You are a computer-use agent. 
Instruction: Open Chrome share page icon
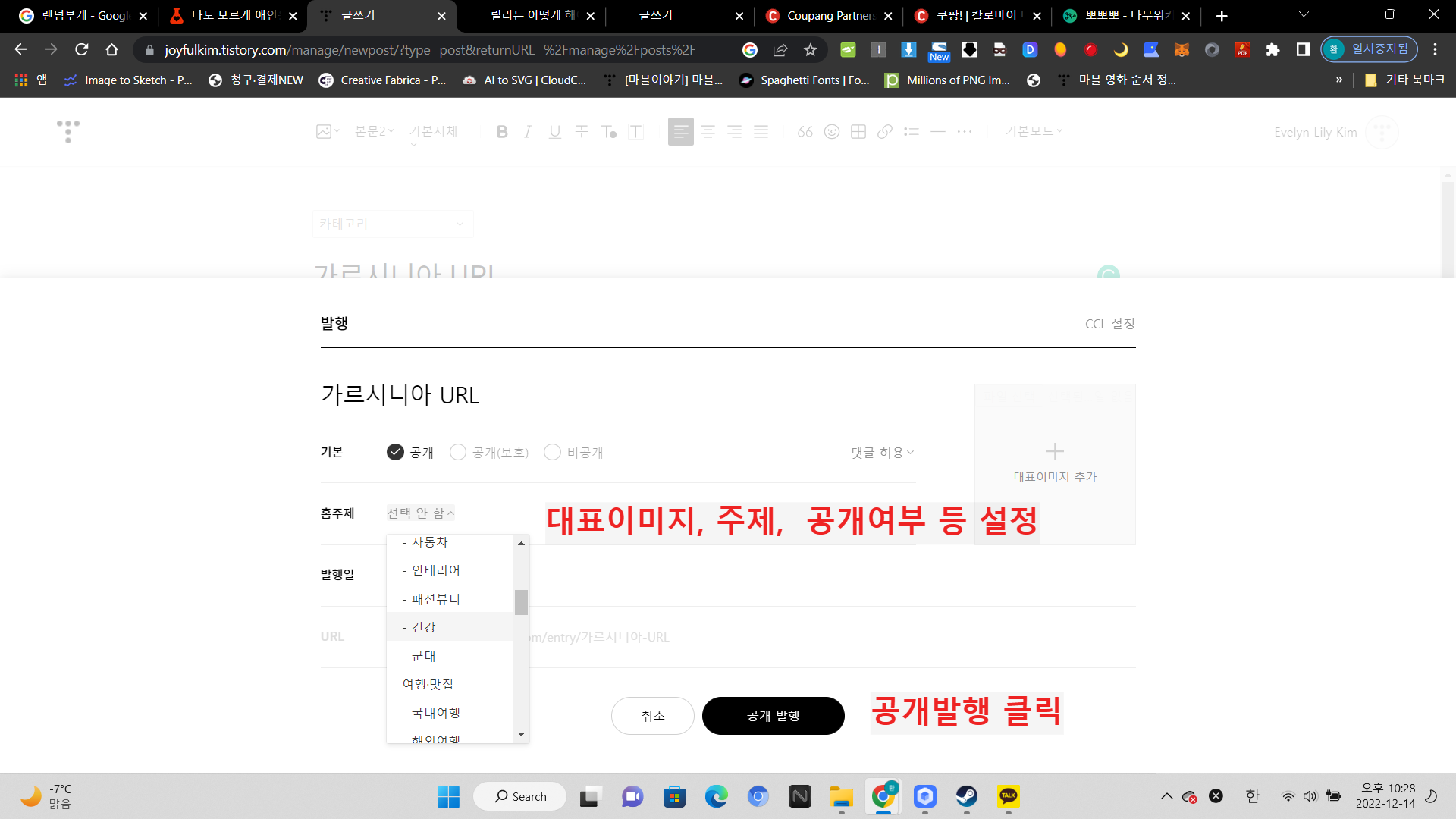780,50
